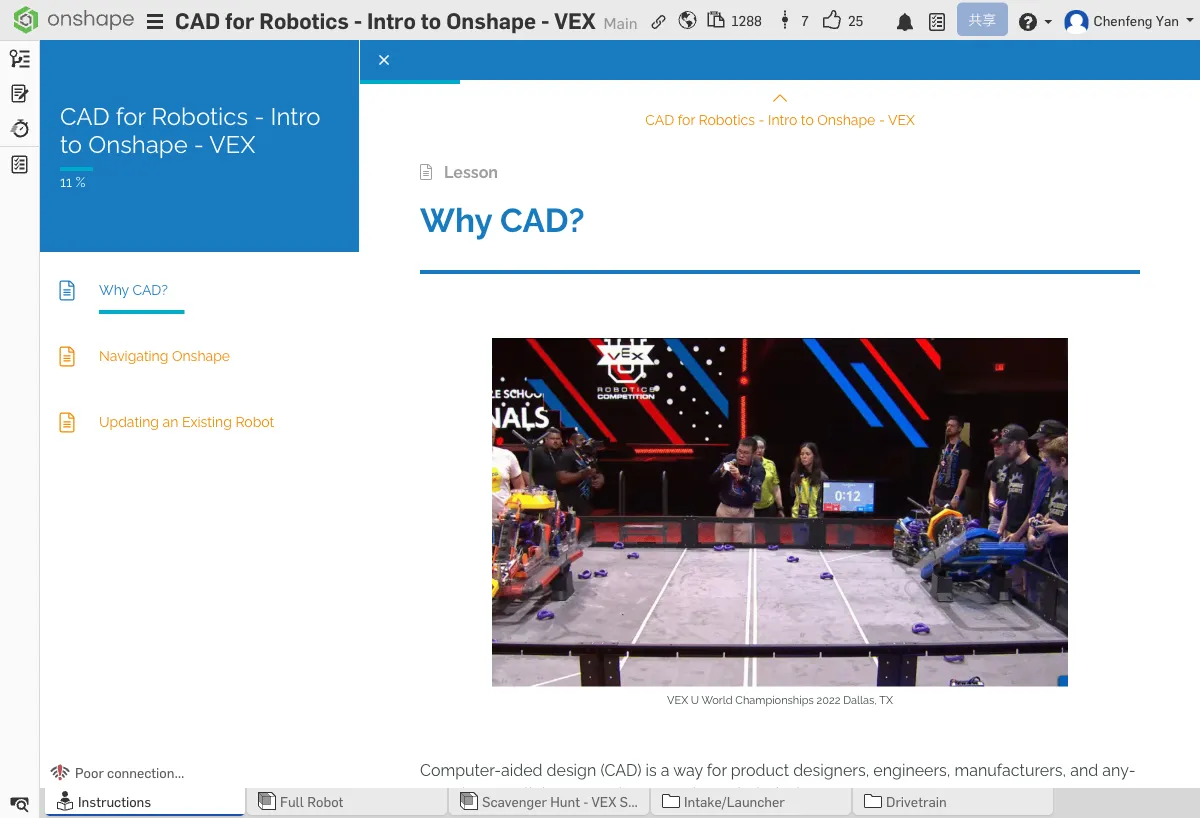
Task: Open the hamburger menu beside the Onshape logo
Action: click(x=155, y=20)
